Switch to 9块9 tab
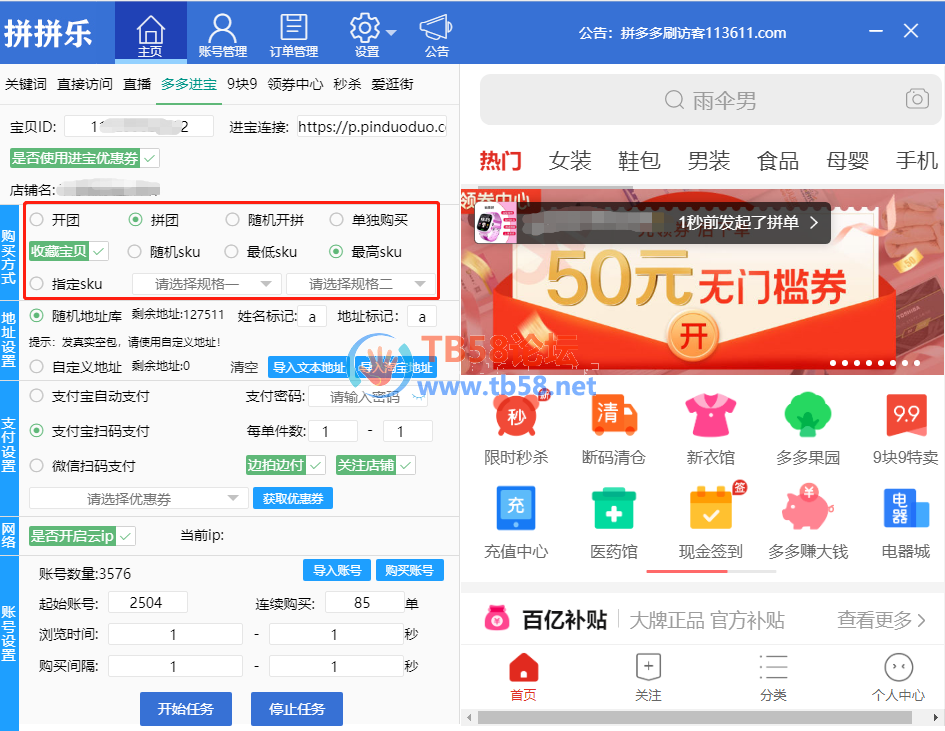This screenshot has height=731, width=945. (242, 84)
